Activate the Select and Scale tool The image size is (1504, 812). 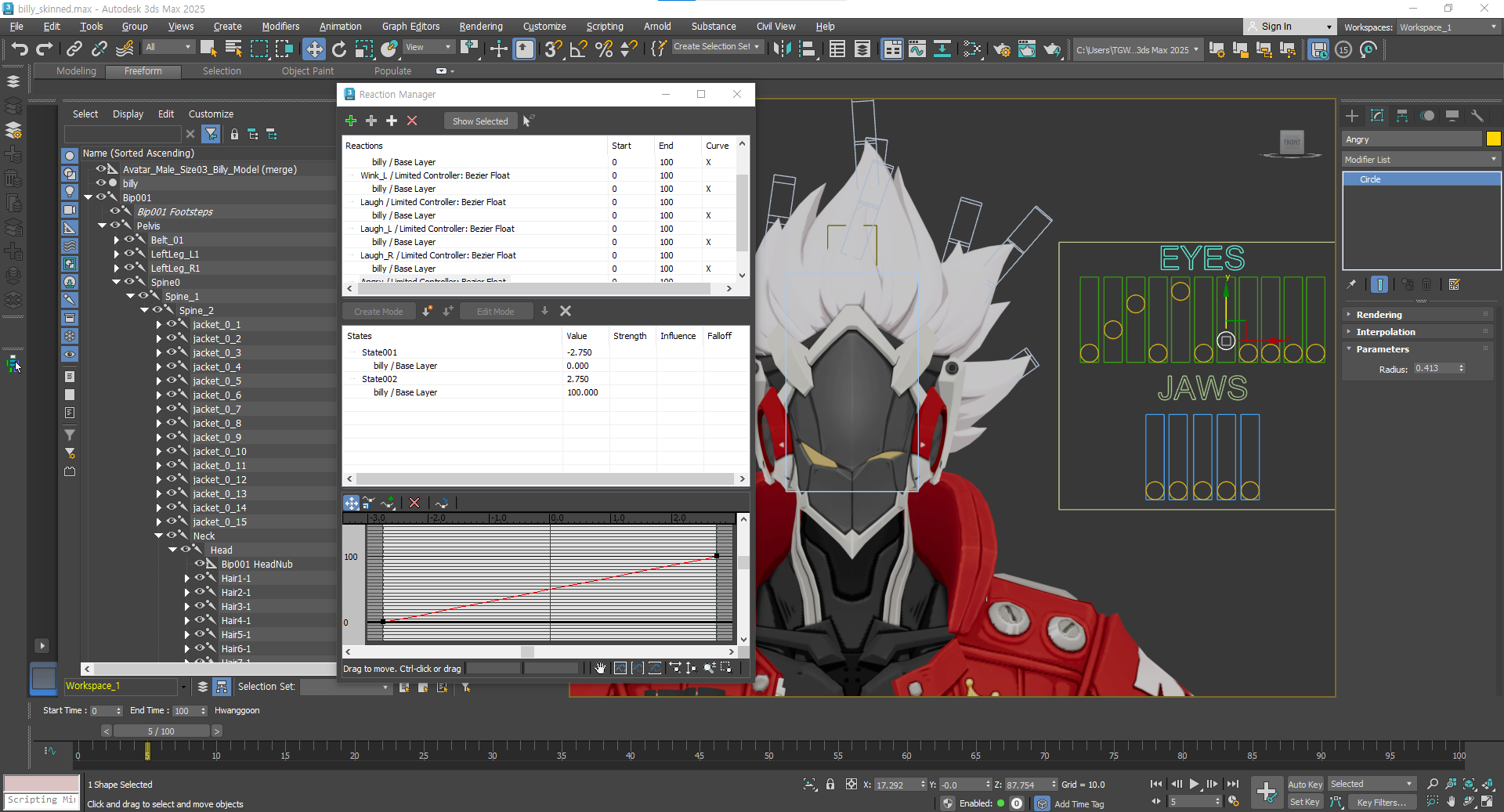[364, 49]
